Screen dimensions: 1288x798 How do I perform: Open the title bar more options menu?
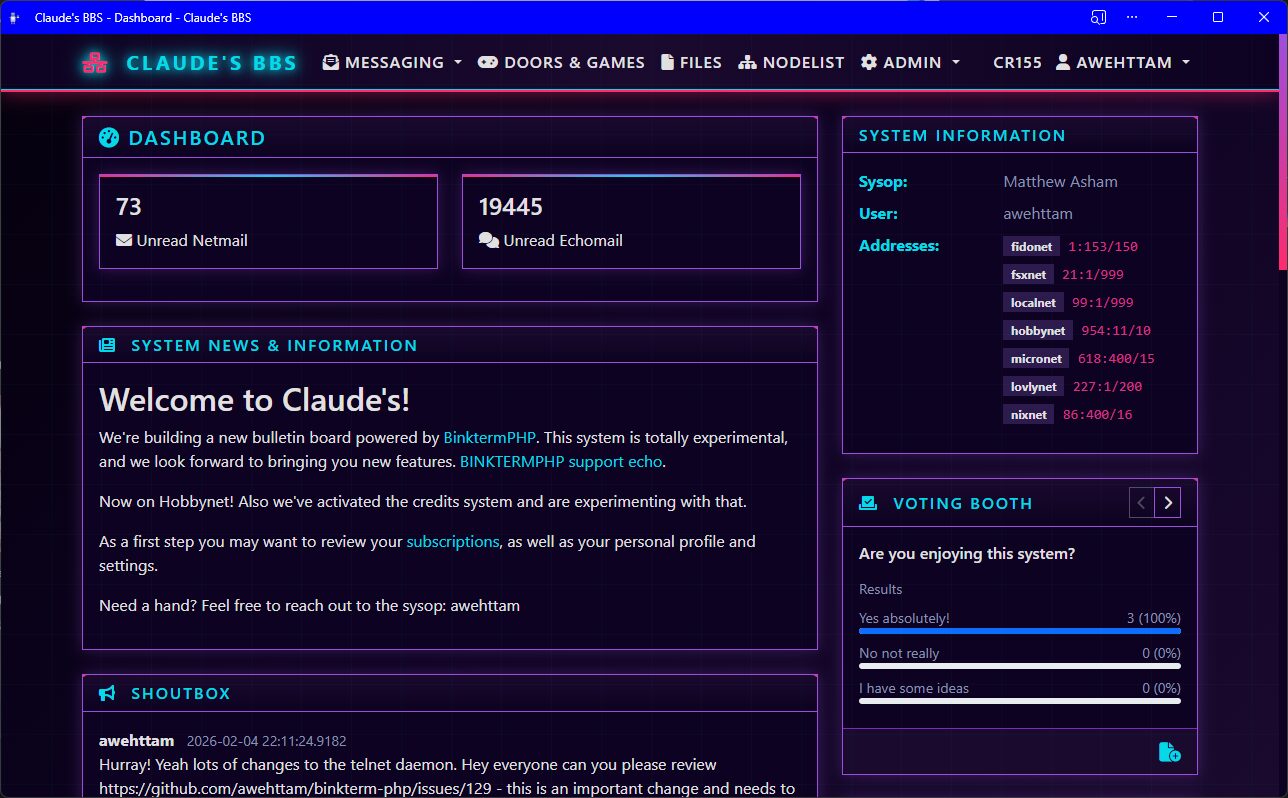coord(1132,17)
